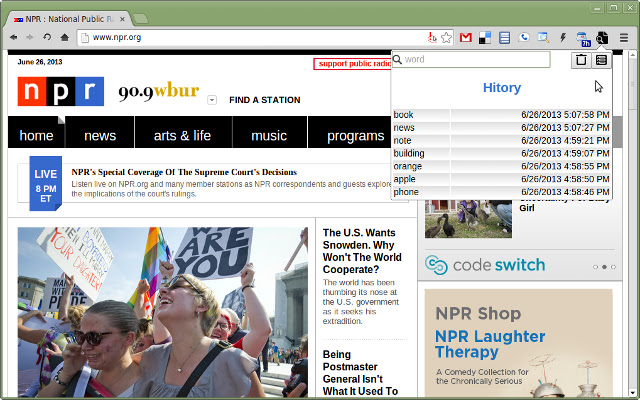640x400 pixels.
Task: Click the Hitory heading link
Action: coord(502,87)
